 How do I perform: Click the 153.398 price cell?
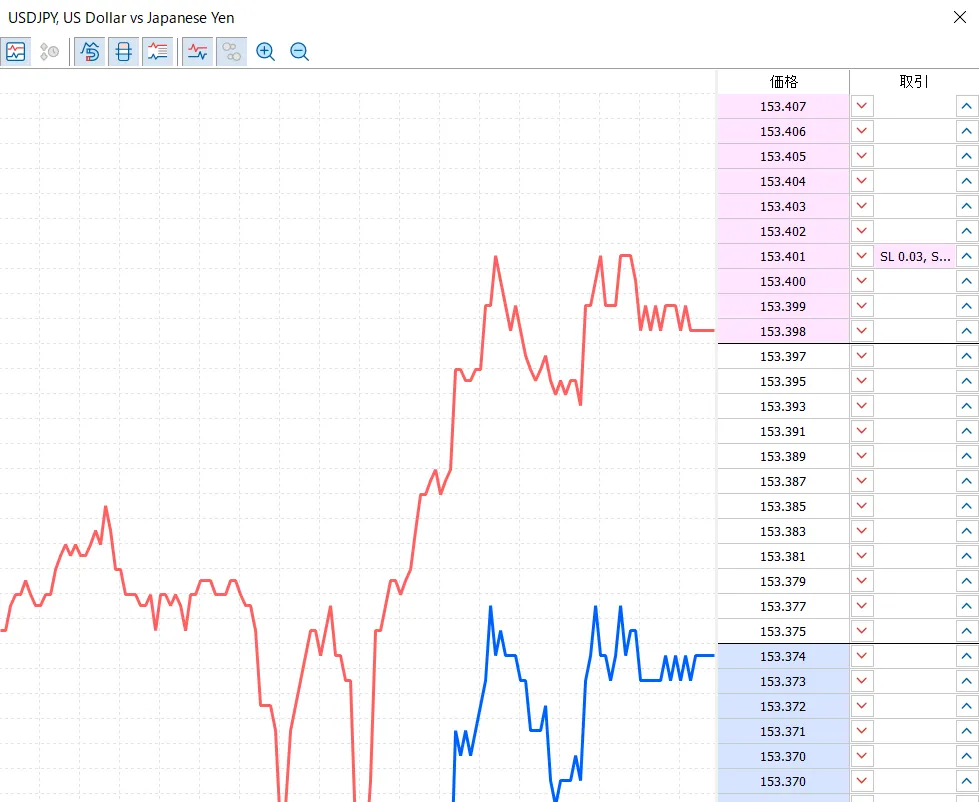[783, 331]
